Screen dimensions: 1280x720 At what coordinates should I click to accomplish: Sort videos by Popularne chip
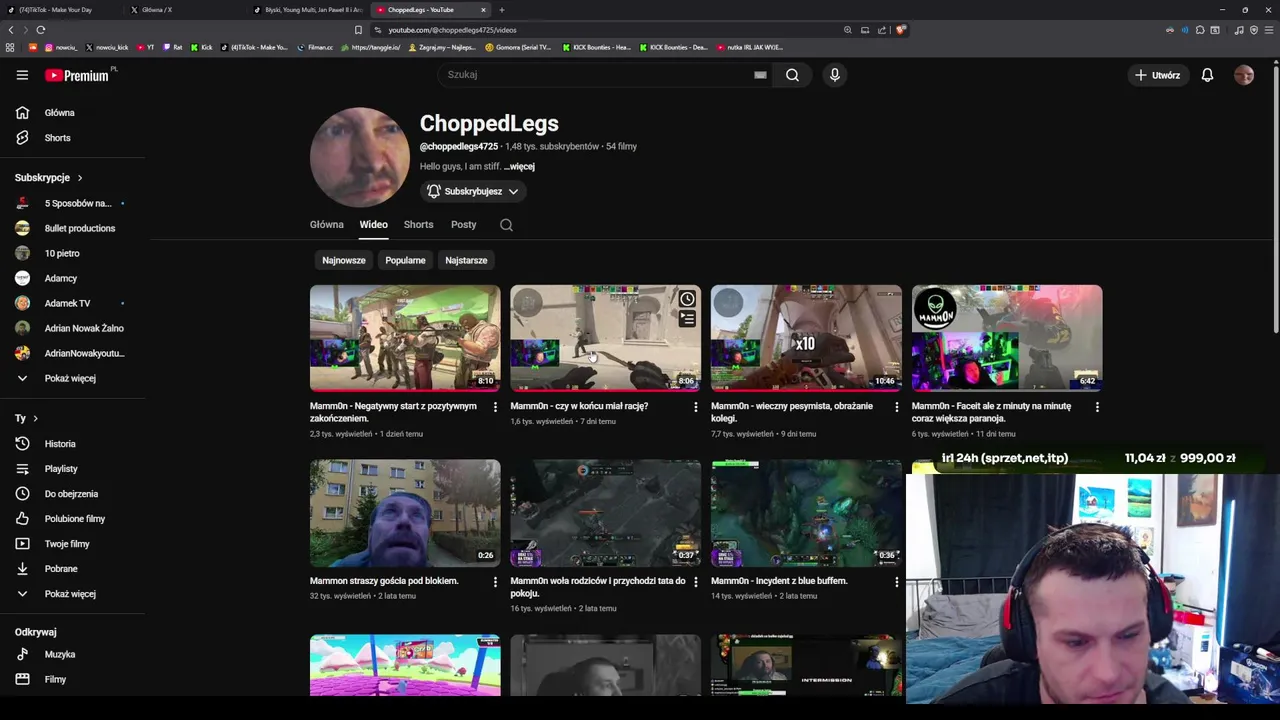[405, 260]
